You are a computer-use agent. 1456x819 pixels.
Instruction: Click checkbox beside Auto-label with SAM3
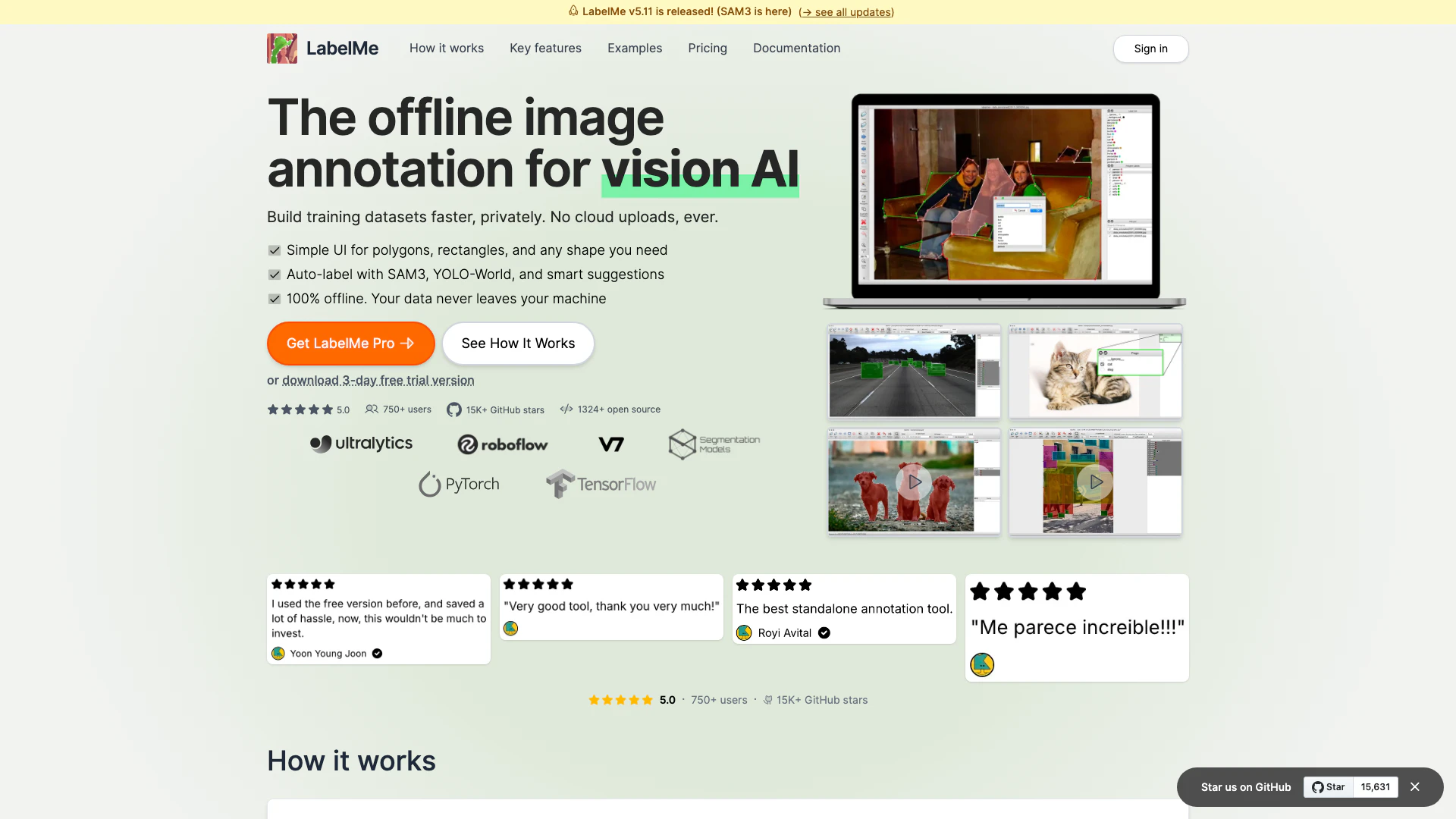click(275, 275)
